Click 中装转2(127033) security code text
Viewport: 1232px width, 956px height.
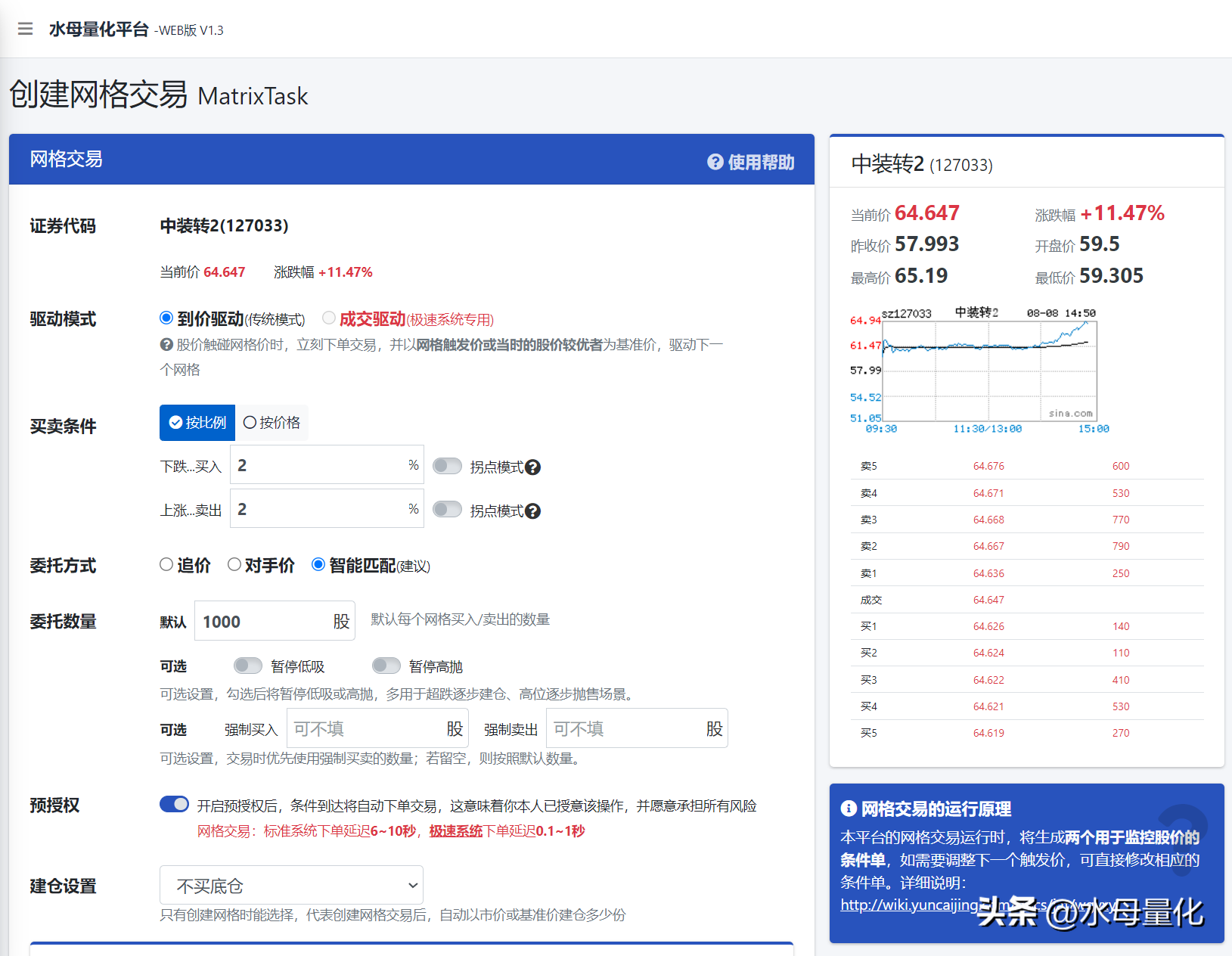[x=224, y=225]
